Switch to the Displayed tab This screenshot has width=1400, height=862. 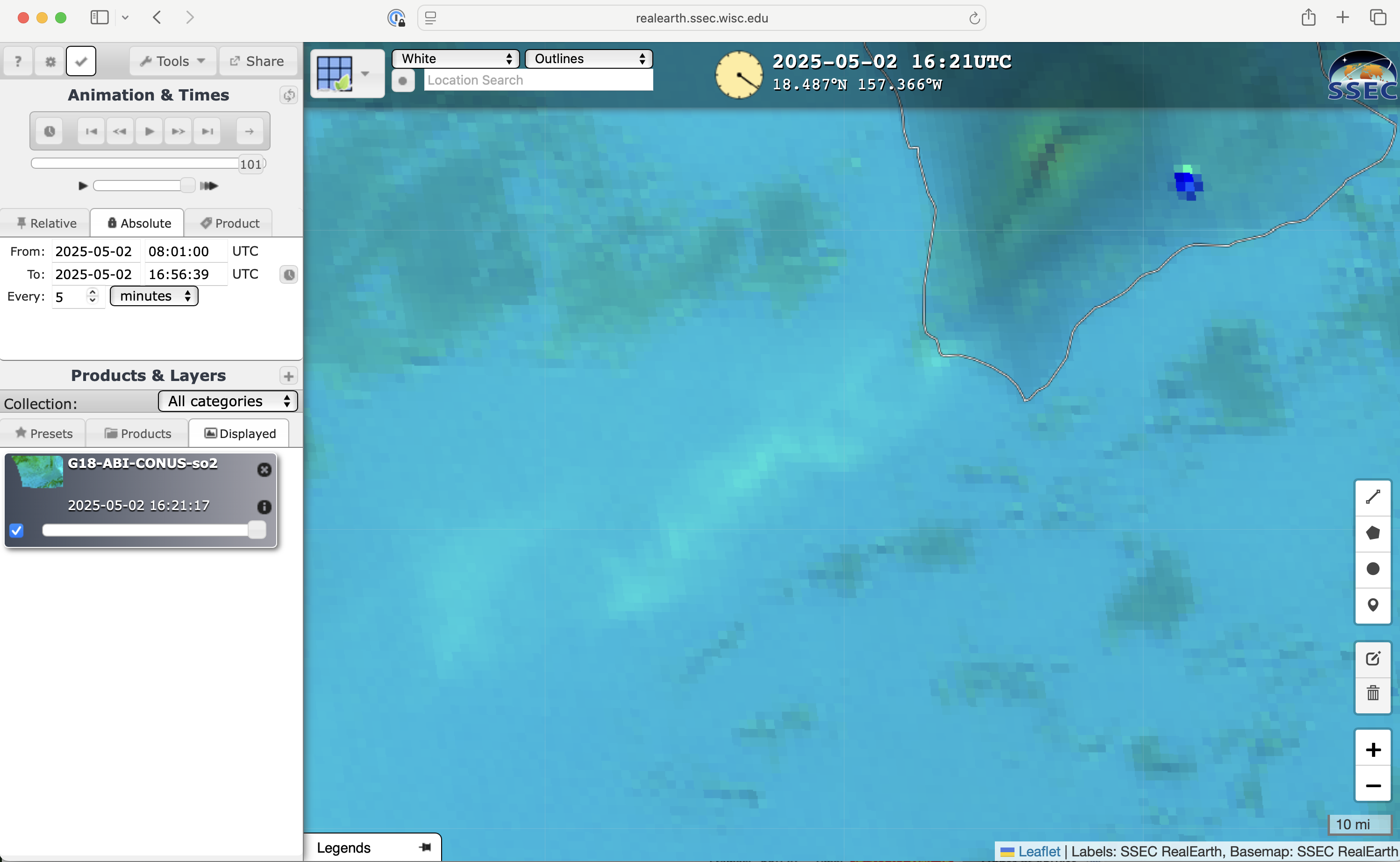[x=239, y=433]
